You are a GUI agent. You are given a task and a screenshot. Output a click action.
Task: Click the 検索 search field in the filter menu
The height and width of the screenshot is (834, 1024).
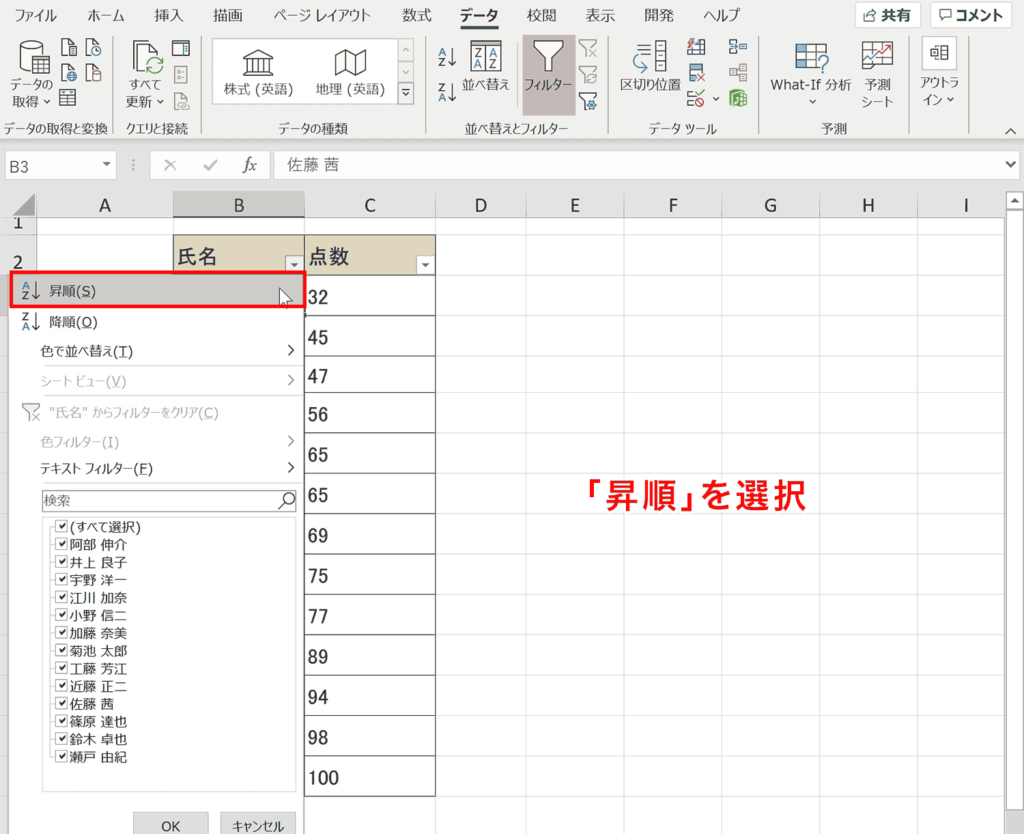169,501
